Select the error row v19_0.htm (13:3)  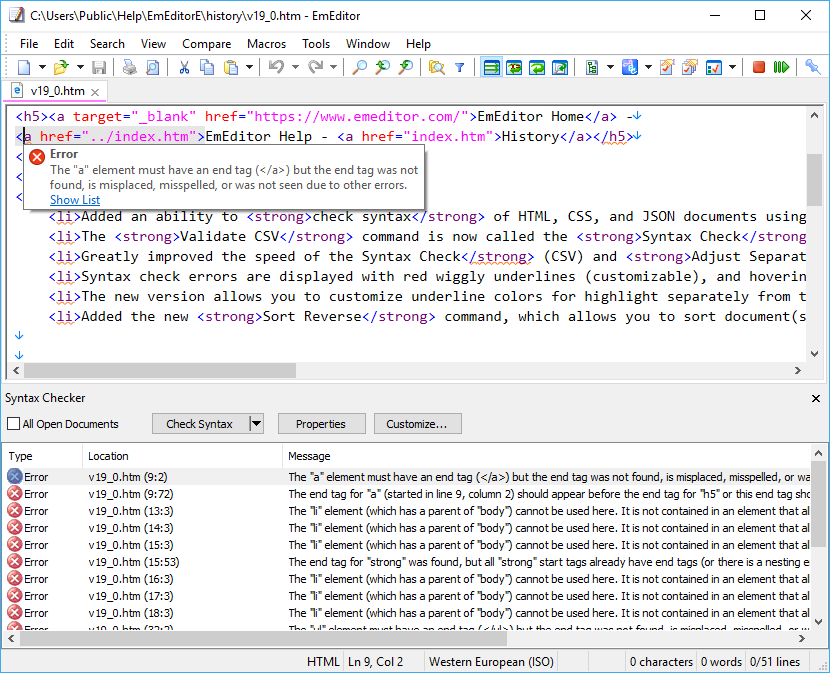click(406, 511)
